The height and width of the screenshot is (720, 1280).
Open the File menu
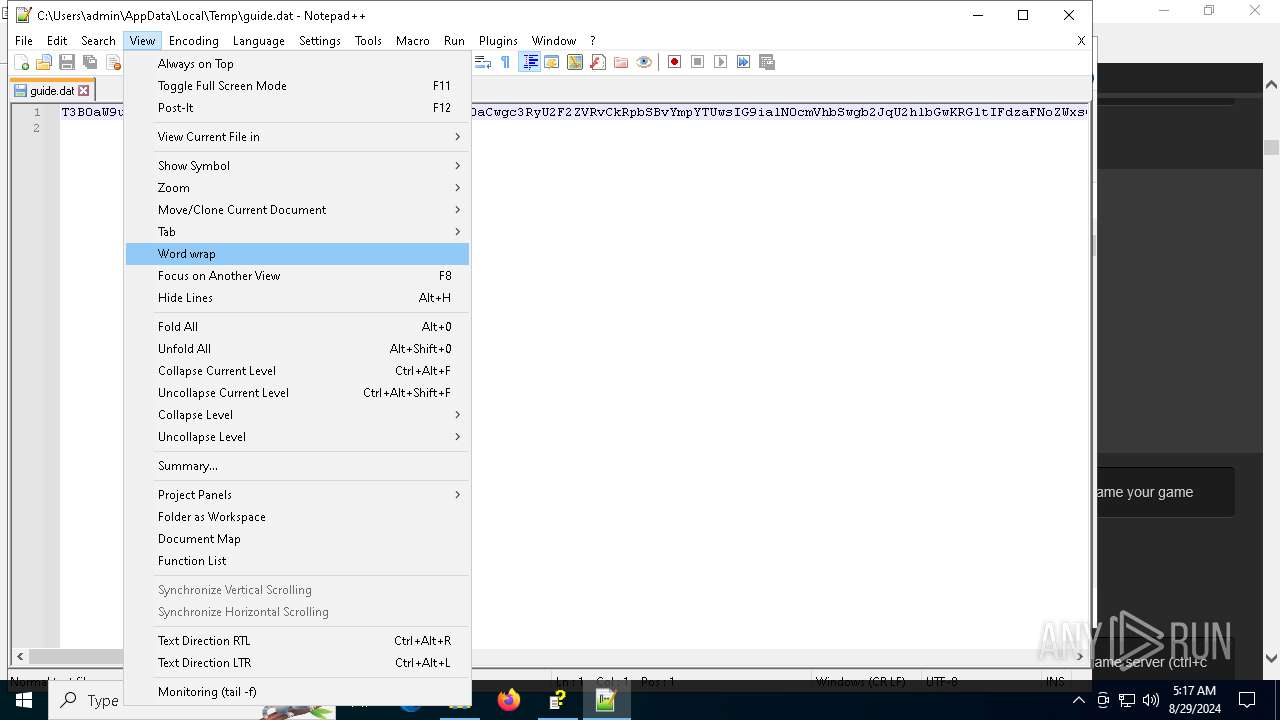click(24, 41)
